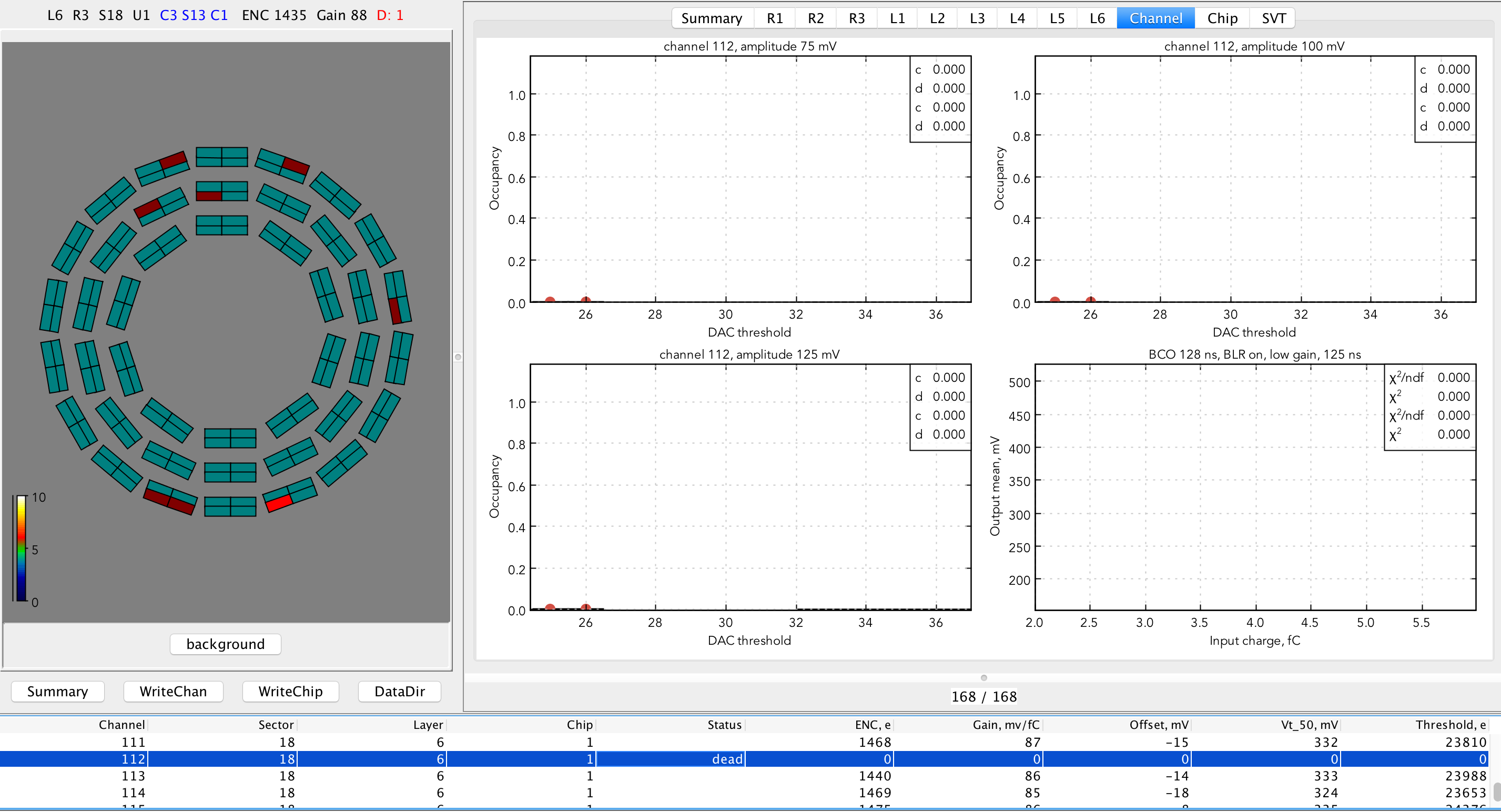Click the 'Threshold, e' column header

tap(1416, 725)
